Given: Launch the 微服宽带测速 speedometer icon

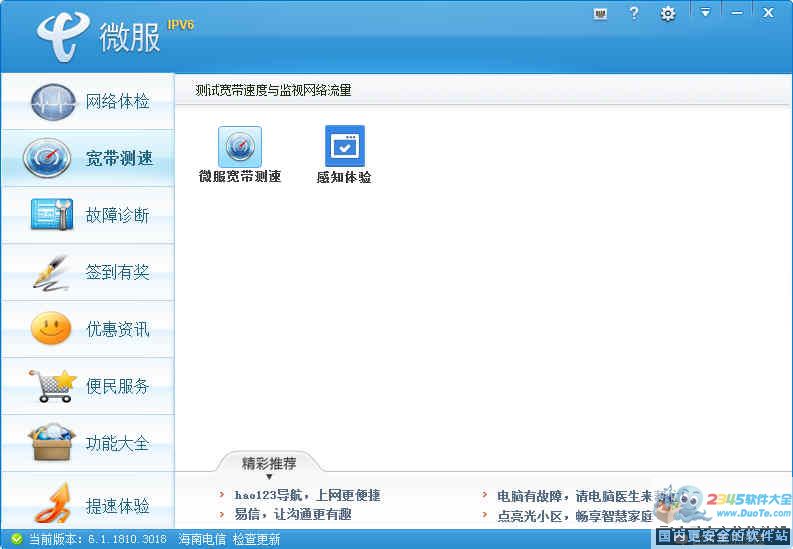Looking at the screenshot, I should tap(240, 147).
